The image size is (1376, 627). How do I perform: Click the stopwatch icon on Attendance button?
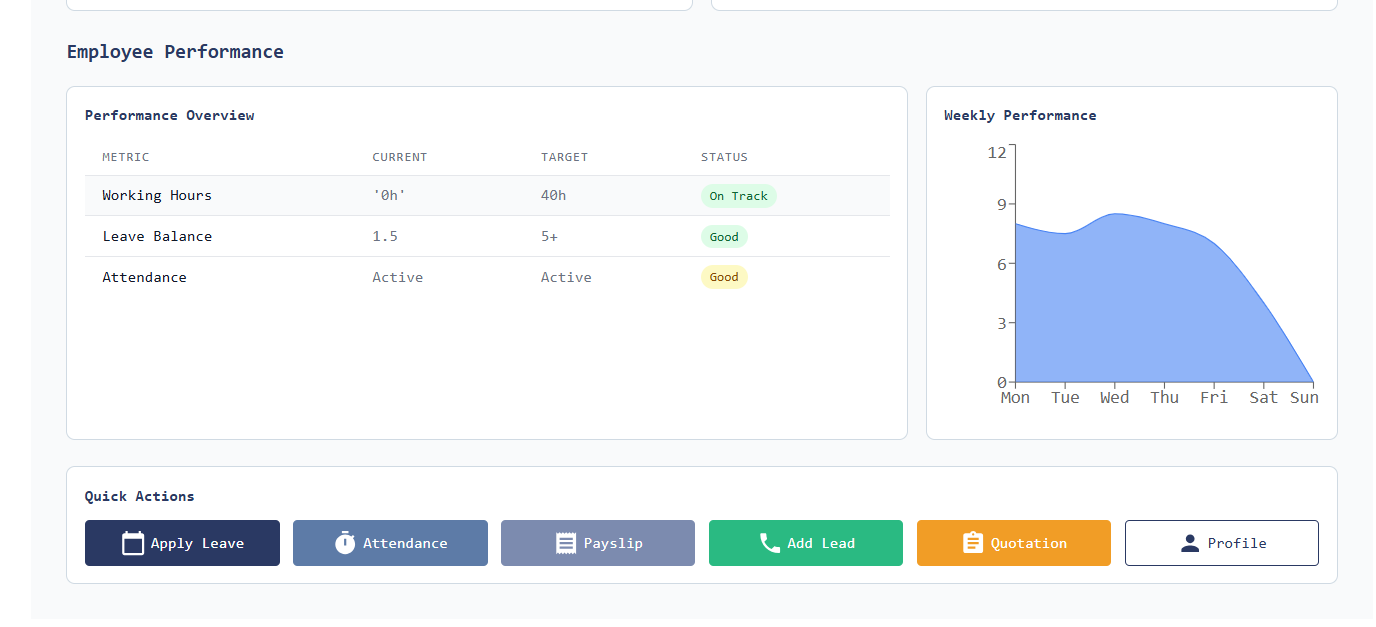[344, 542]
